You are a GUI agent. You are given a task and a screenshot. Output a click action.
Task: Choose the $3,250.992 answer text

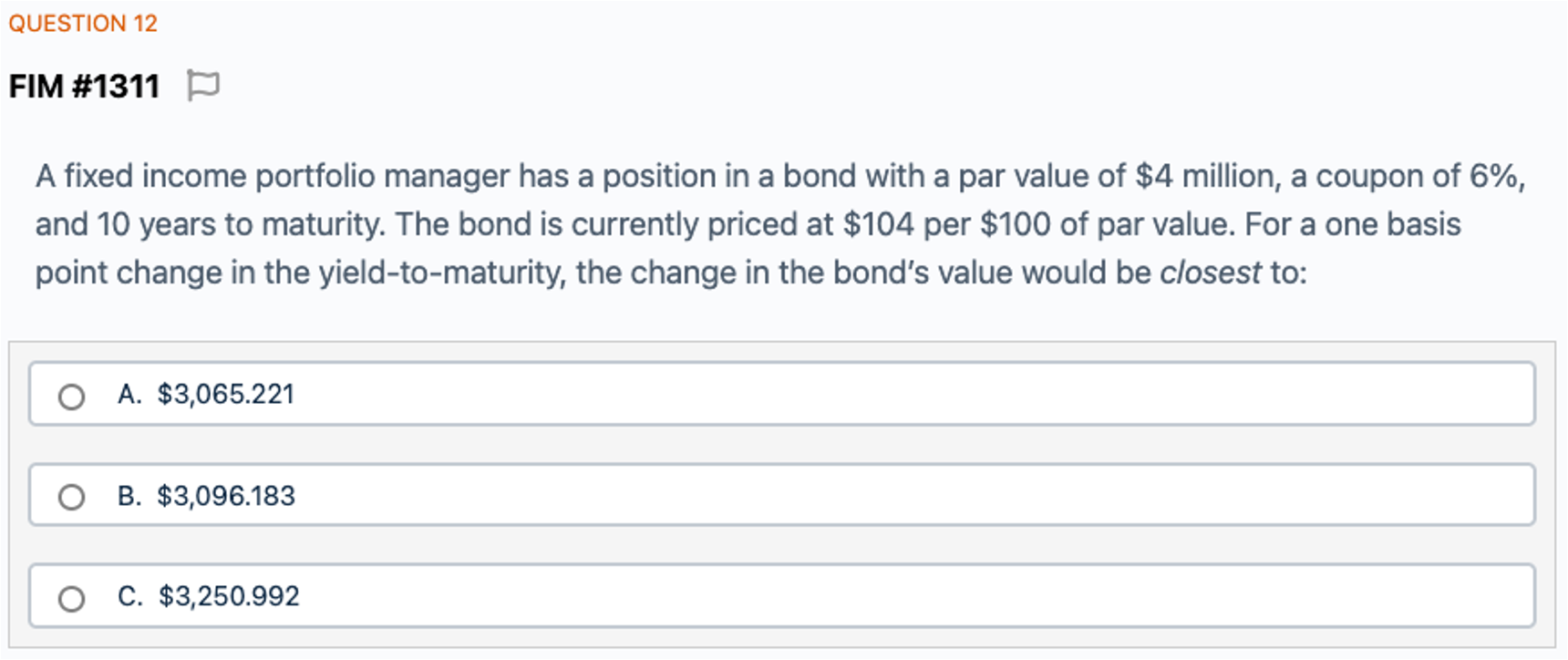[x=229, y=596]
